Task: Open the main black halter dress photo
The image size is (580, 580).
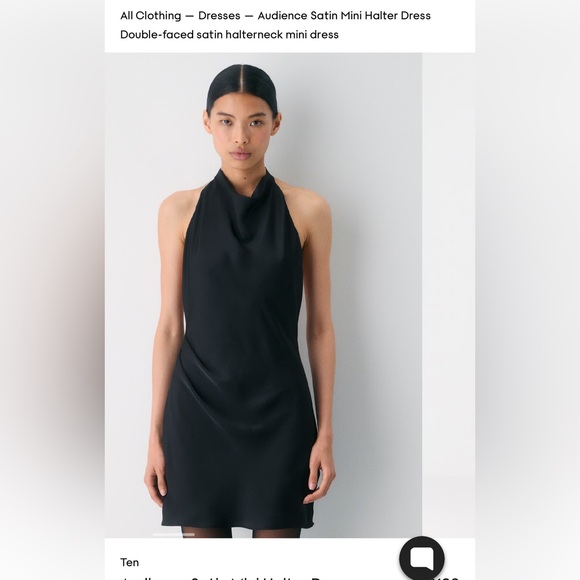Action: (263, 295)
